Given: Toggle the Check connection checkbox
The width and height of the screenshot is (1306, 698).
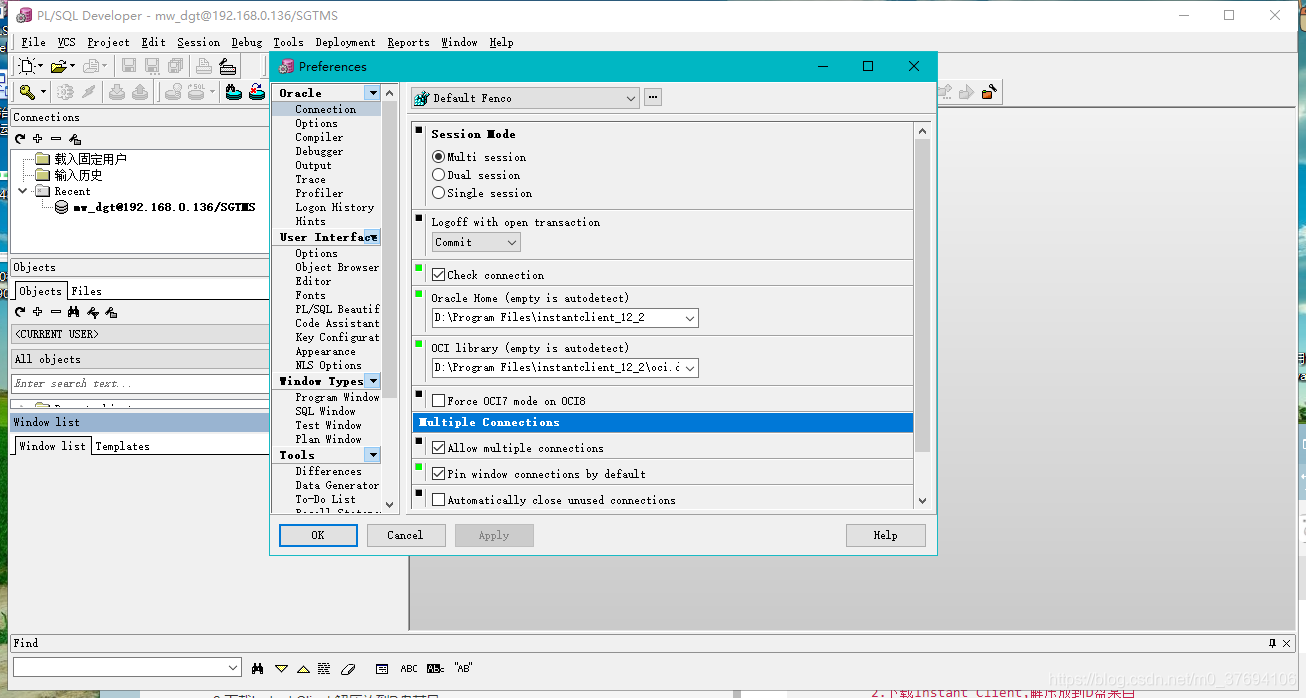Looking at the screenshot, I should [x=438, y=275].
